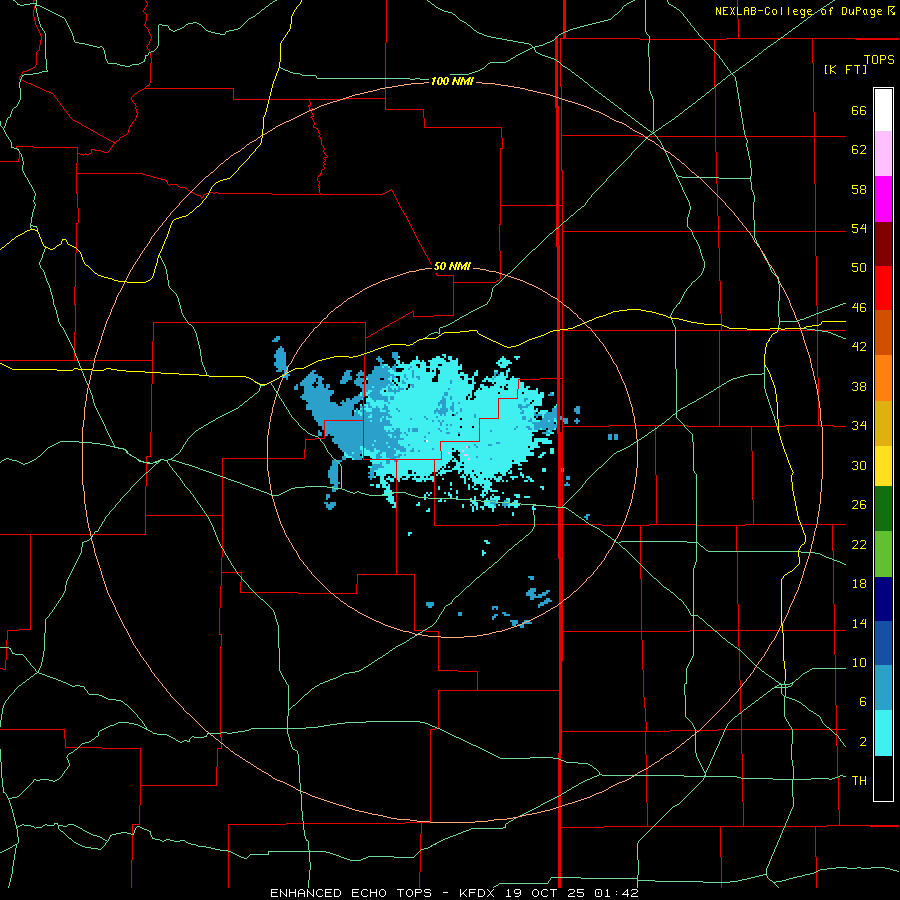This screenshot has width=900, height=900.
Task: Click the '46' legend value label
Action: point(859,307)
